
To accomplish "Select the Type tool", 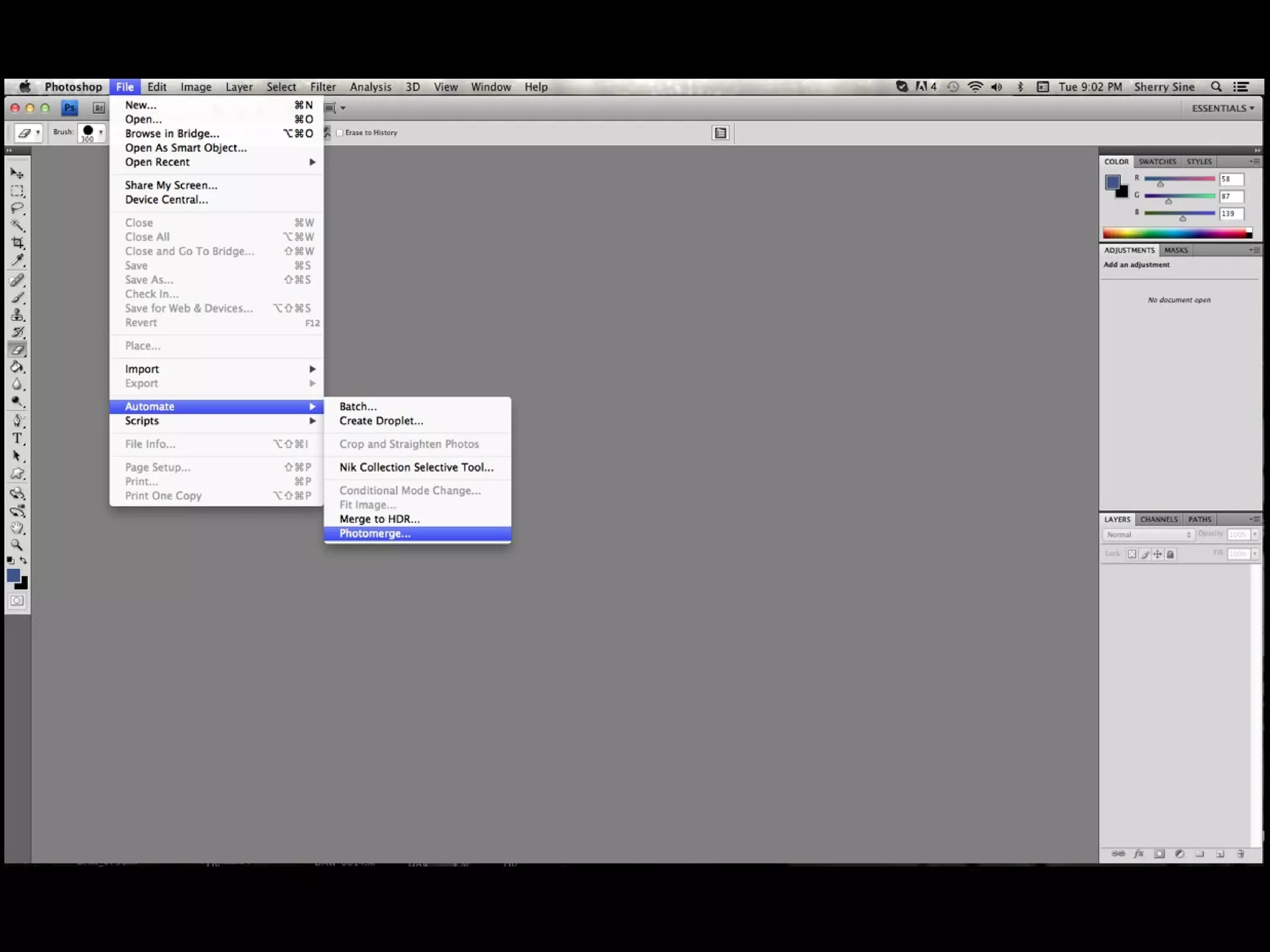I will pos(17,438).
